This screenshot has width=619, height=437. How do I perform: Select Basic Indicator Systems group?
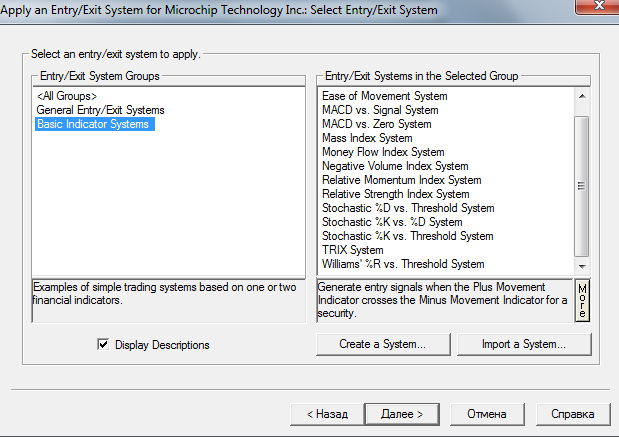click(x=92, y=124)
